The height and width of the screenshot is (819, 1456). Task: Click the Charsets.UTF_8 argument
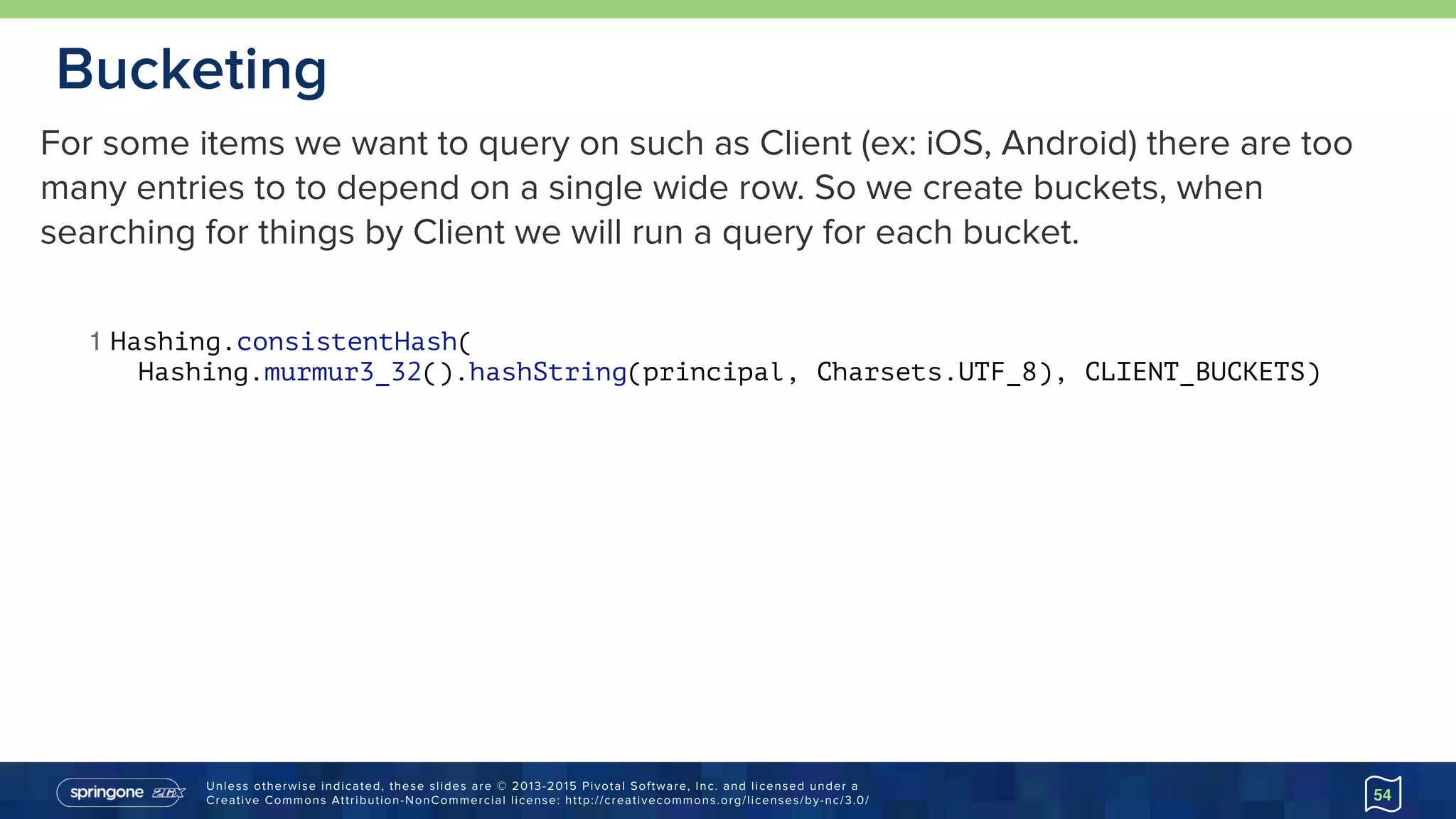click(927, 373)
